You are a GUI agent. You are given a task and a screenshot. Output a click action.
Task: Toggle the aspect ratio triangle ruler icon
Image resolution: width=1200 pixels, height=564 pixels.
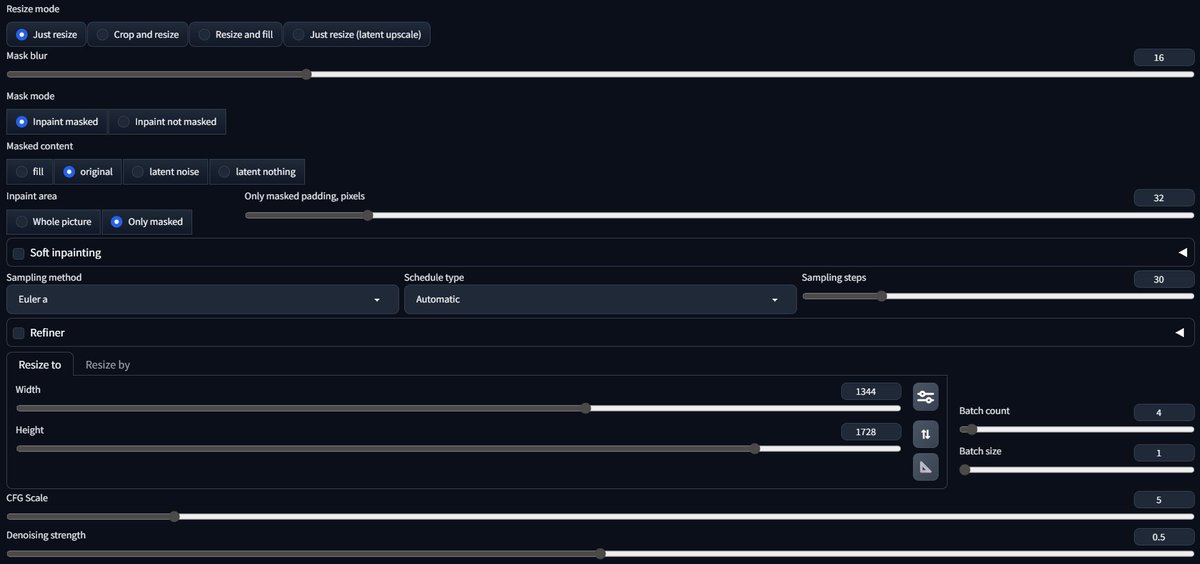point(925,467)
